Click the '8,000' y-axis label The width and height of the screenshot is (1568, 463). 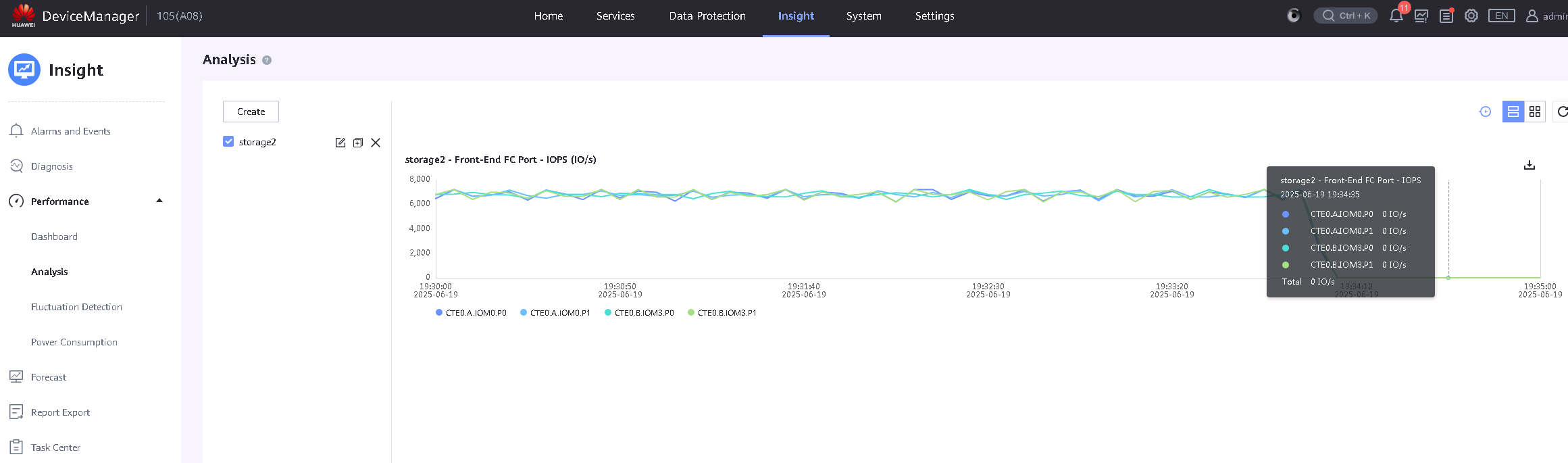pyautogui.click(x=420, y=179)
